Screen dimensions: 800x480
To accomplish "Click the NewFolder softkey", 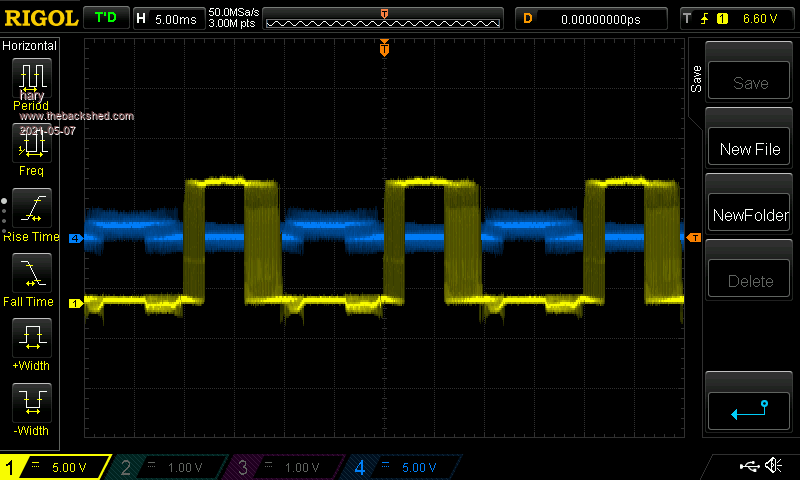I will pyautogui.click(x=750, y=215).
